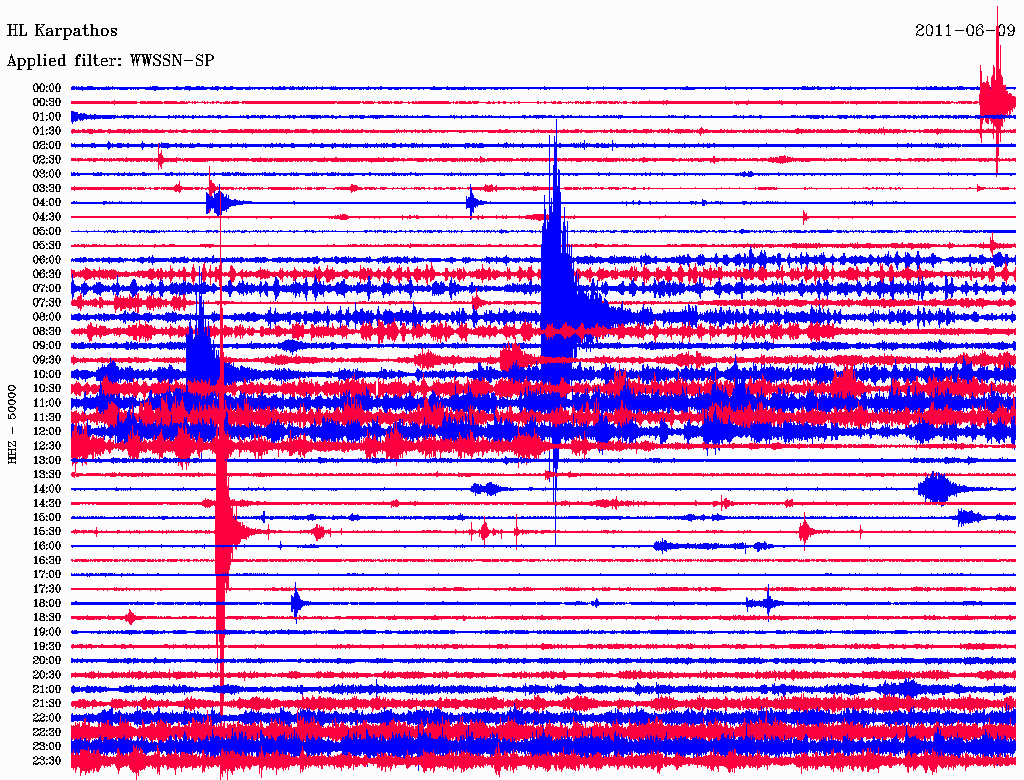Select the 03:30 time label
Screen dimensions: 1024x780
tap(46, 188)
